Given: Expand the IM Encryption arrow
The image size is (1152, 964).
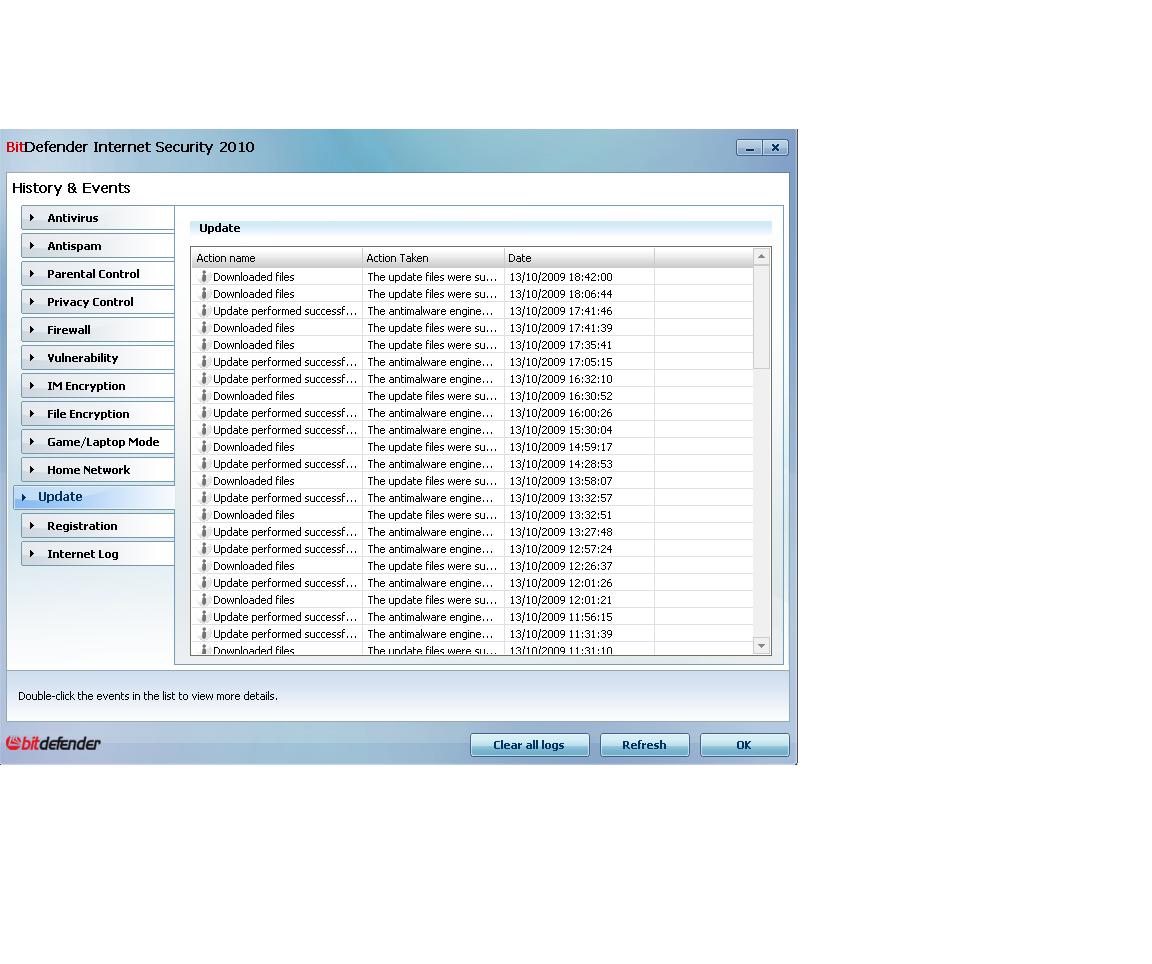Looking at the screenshot, I should [32, 385].
